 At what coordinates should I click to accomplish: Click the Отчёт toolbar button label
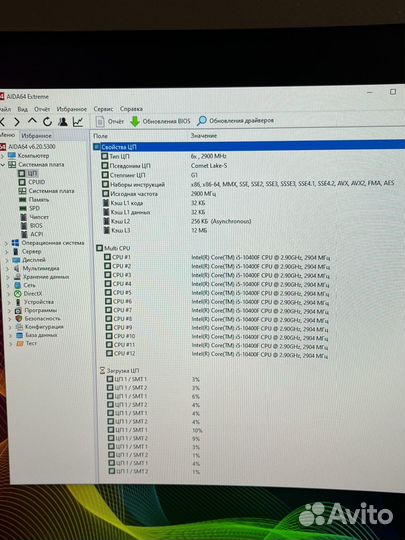click(116, 122)
